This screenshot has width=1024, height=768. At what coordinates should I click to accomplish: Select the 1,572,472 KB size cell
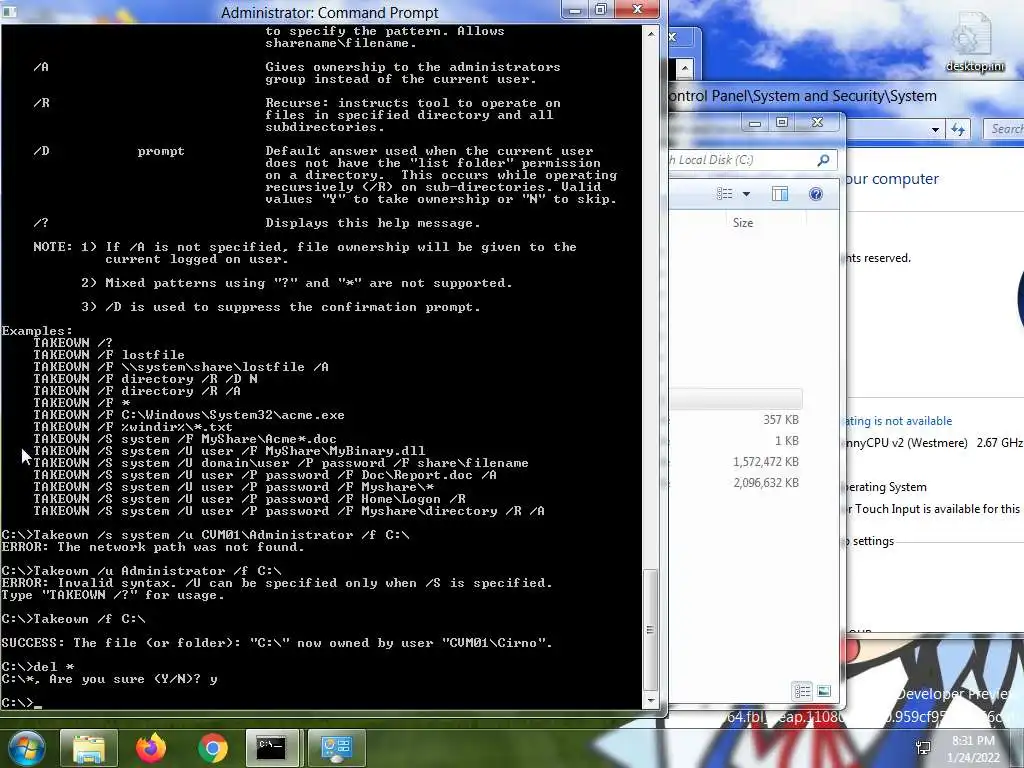766,462
